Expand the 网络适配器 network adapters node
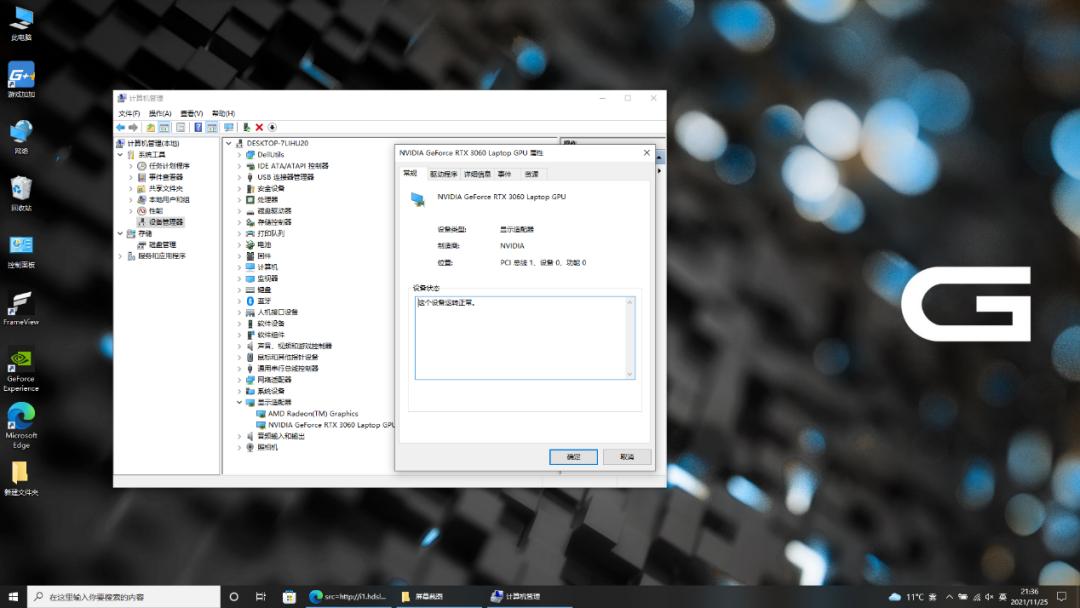Image resolution: width=1080 pixels, height=608 pixels. pos(240,380)
